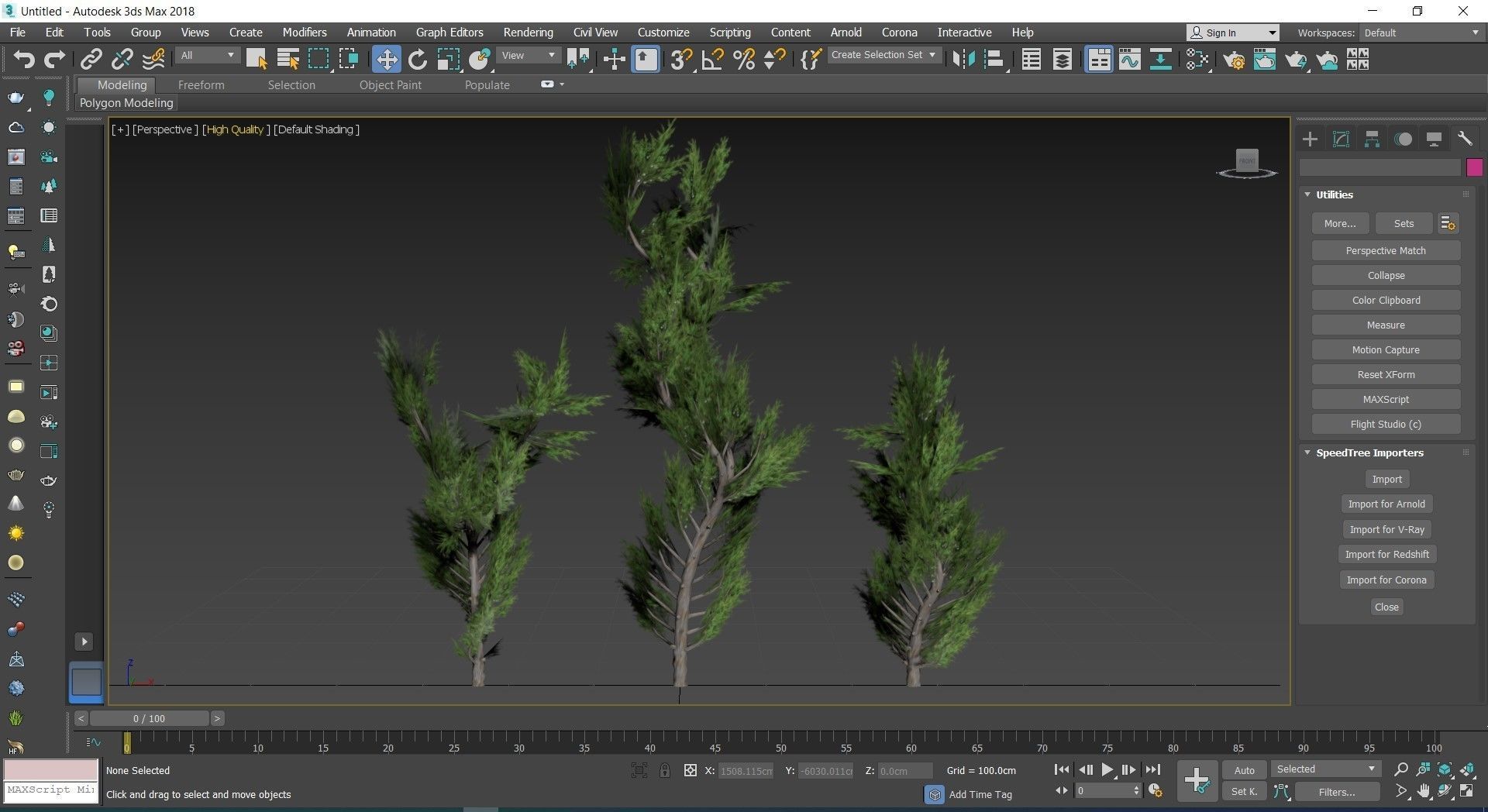Viewport: 1488px width, 812px height.
Task: Open the Selected key filter dropdown
Action: [1326, 769]
